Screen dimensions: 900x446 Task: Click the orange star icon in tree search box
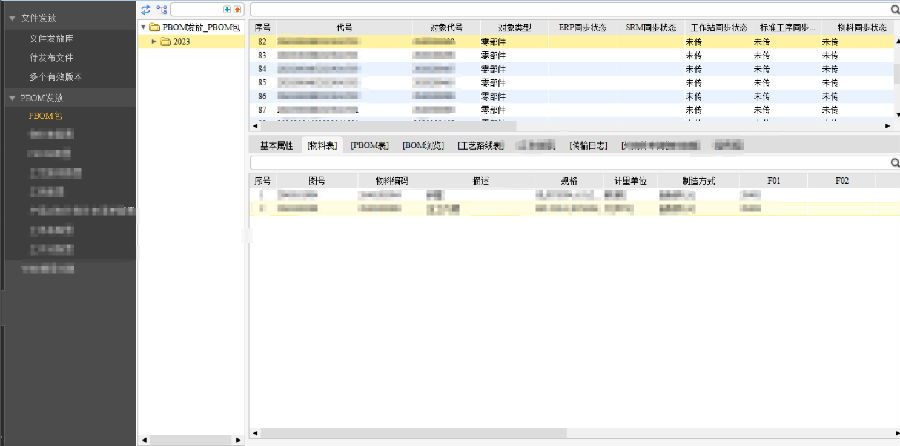click(x=238, y=9)
